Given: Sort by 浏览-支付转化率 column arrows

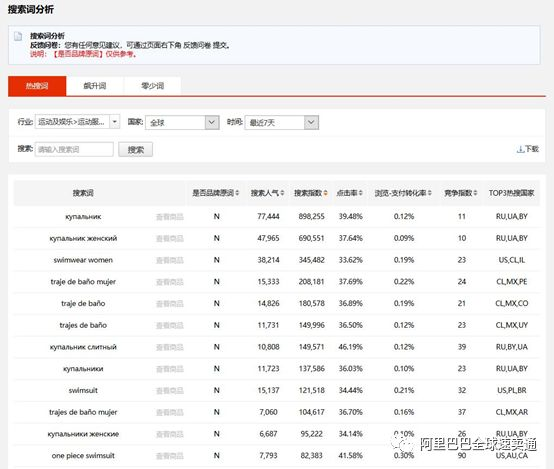Looking at the screenshot, I should pyautogui.click(x=430, y=193).
